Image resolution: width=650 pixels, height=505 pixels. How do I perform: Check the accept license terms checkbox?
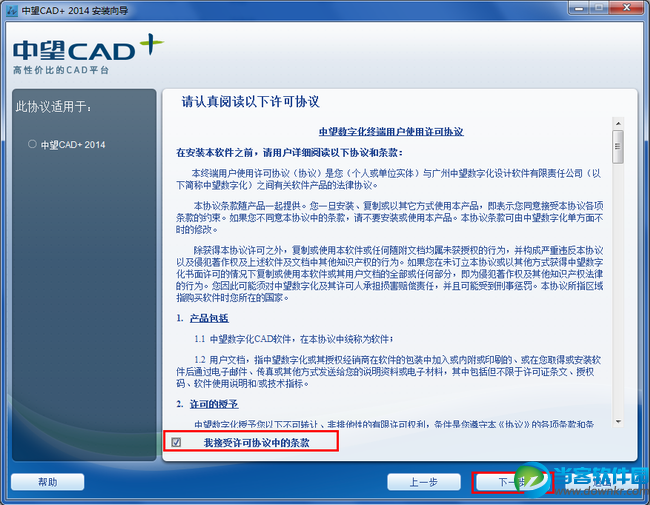(176, 442)
